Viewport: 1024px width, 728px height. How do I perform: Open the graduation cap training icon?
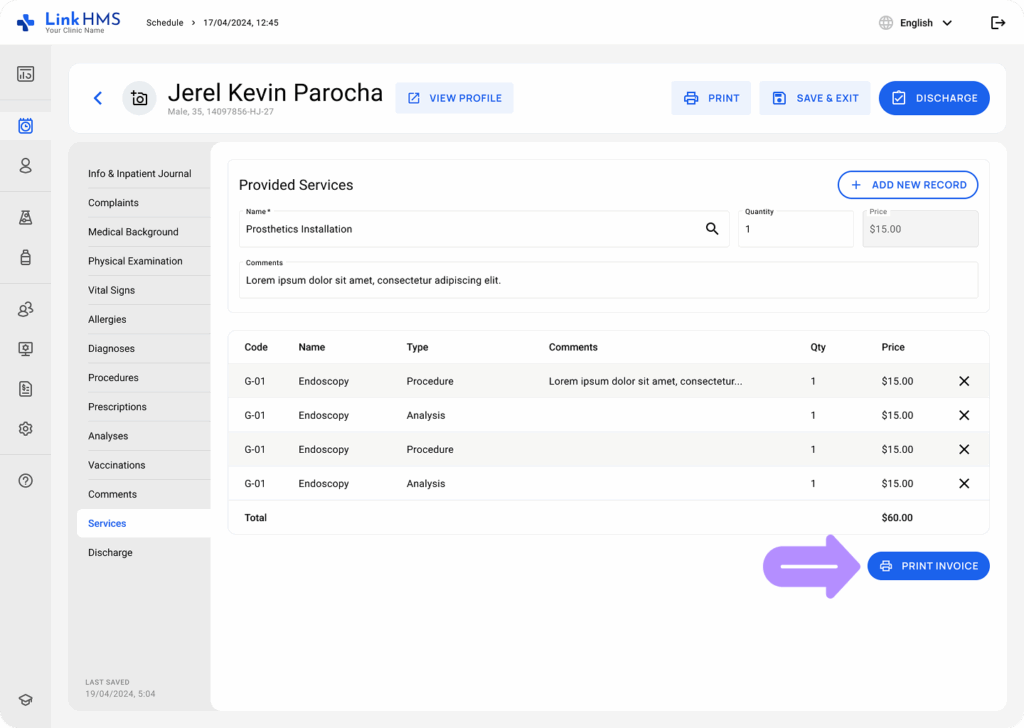coord(25,700)
